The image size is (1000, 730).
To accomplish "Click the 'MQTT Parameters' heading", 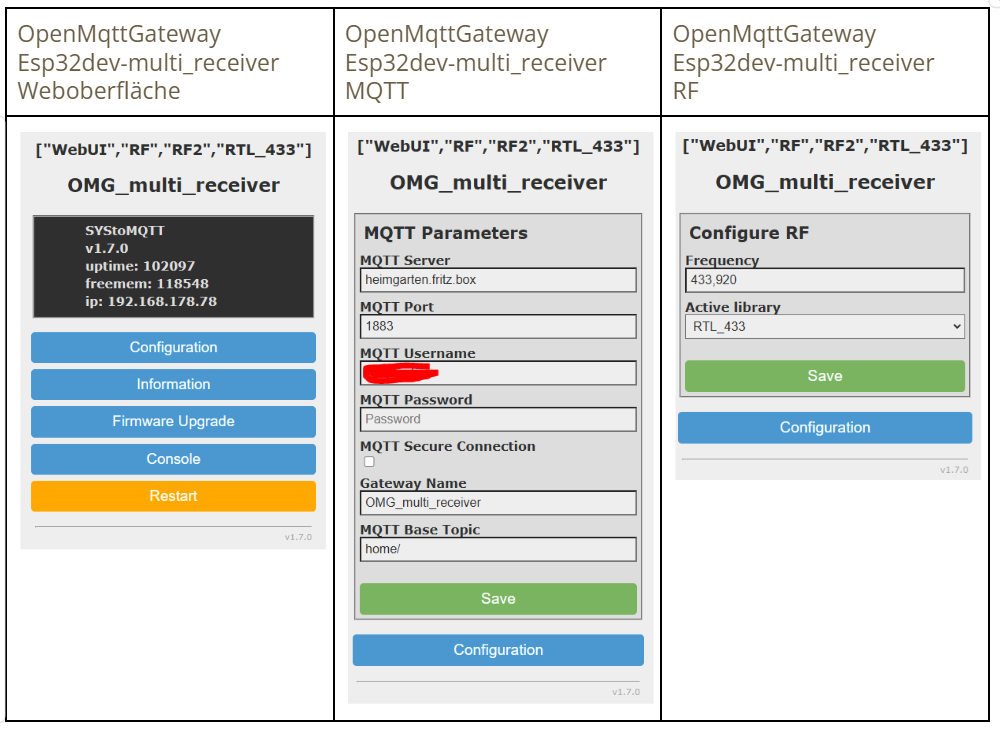I will point(446,233).
